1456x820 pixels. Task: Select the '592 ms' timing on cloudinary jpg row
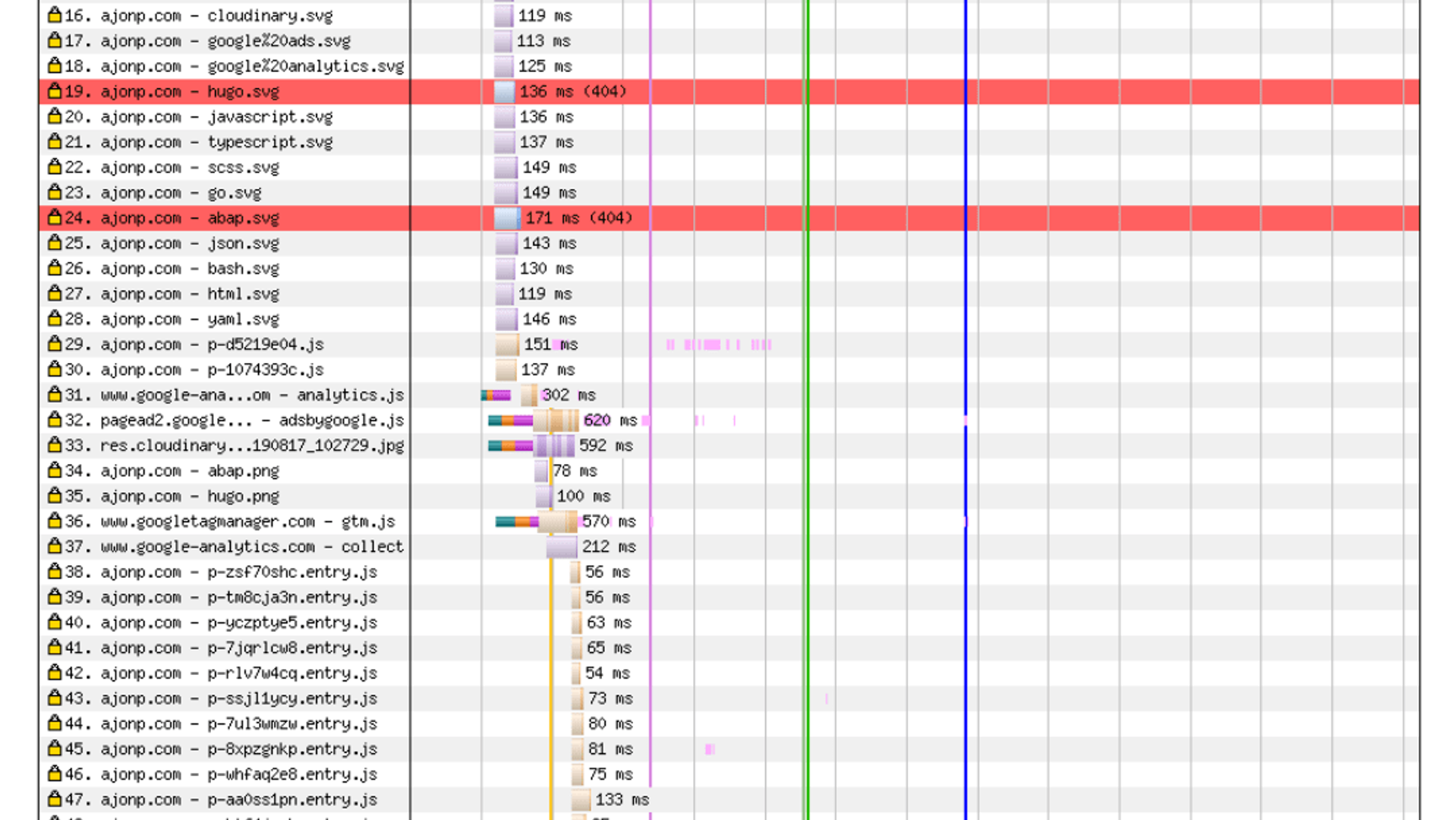[606, 446]
